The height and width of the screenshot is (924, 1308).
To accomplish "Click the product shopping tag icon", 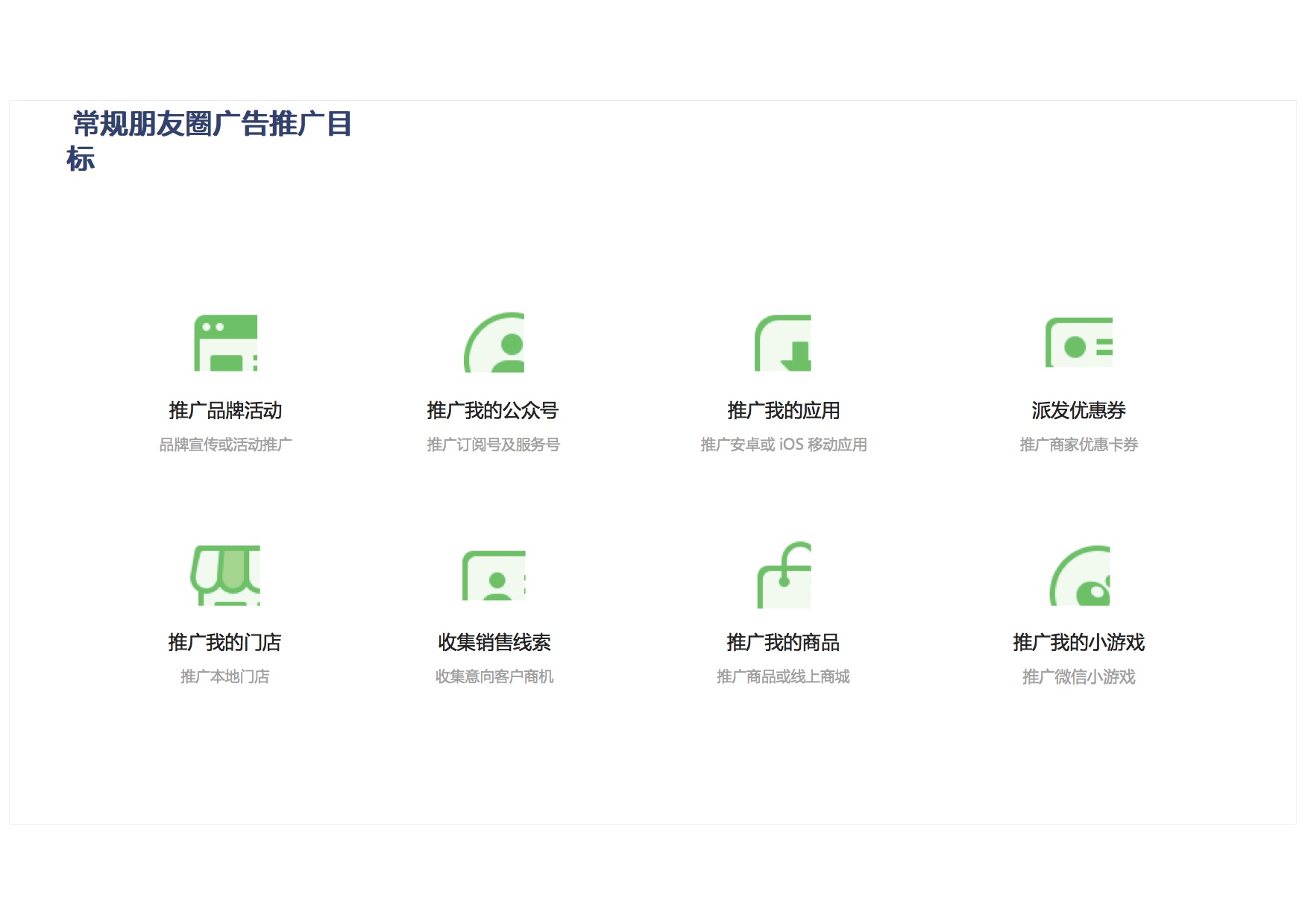I will [784, 575].
